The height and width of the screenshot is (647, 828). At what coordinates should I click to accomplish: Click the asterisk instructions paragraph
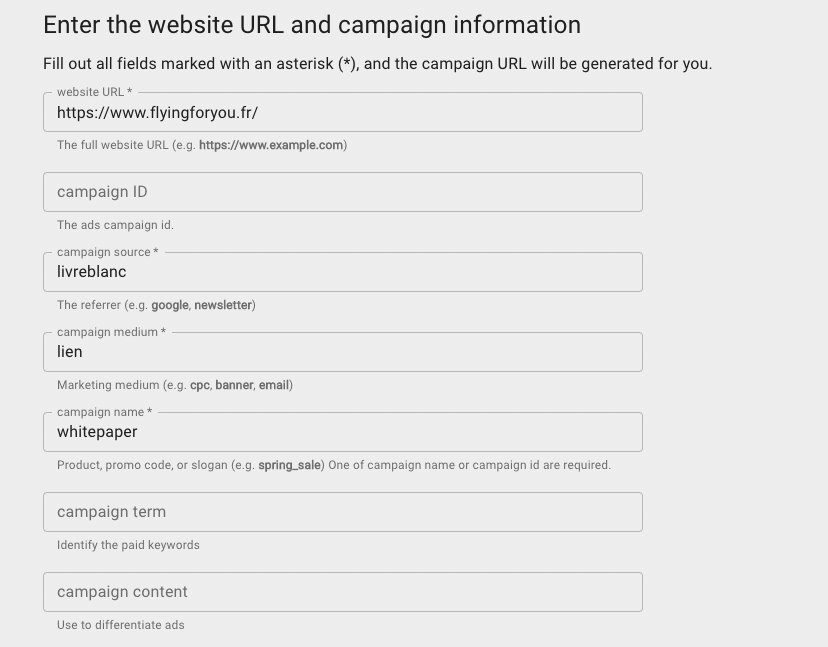click(377, 64)
